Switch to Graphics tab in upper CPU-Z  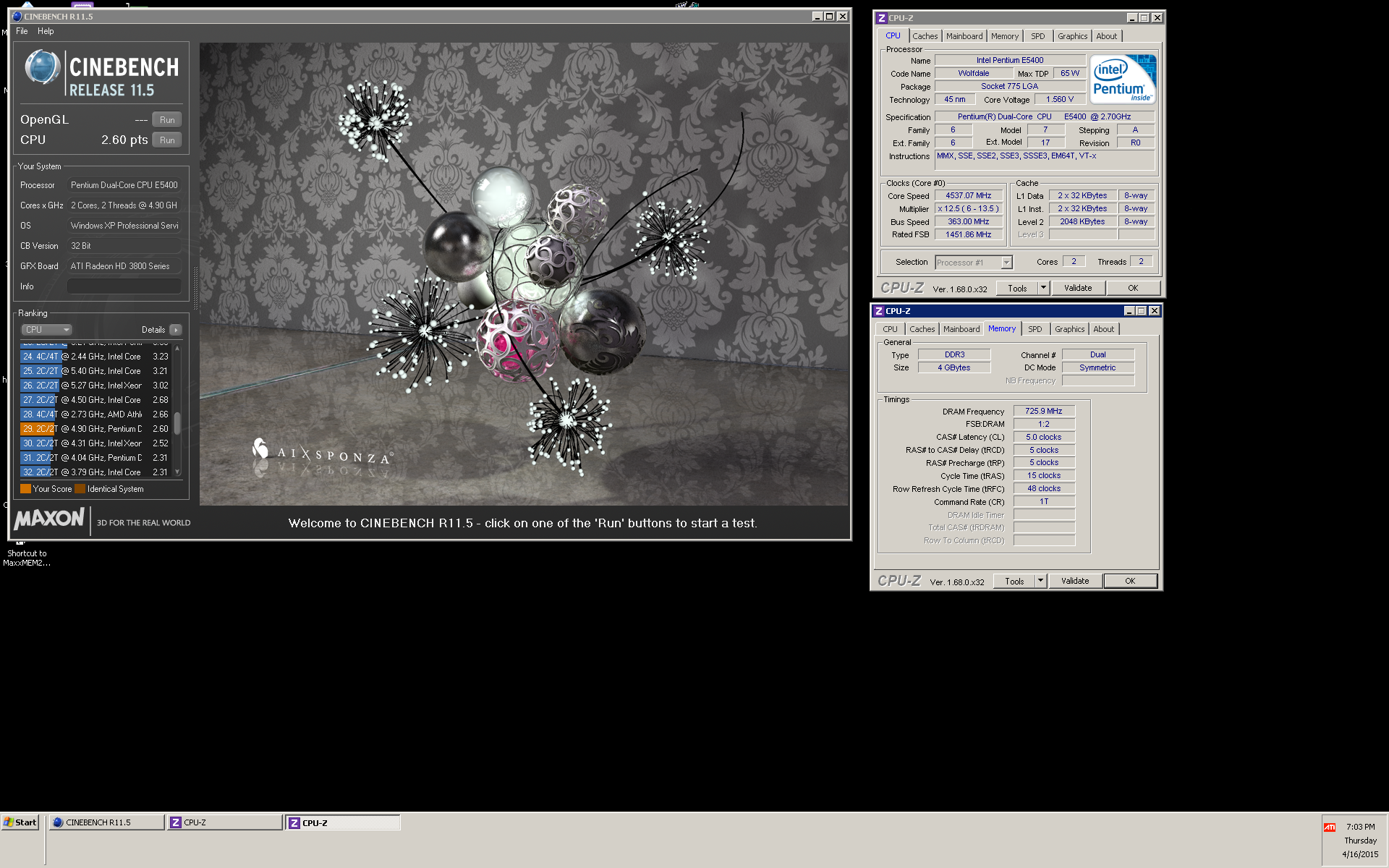point(1072,36)
